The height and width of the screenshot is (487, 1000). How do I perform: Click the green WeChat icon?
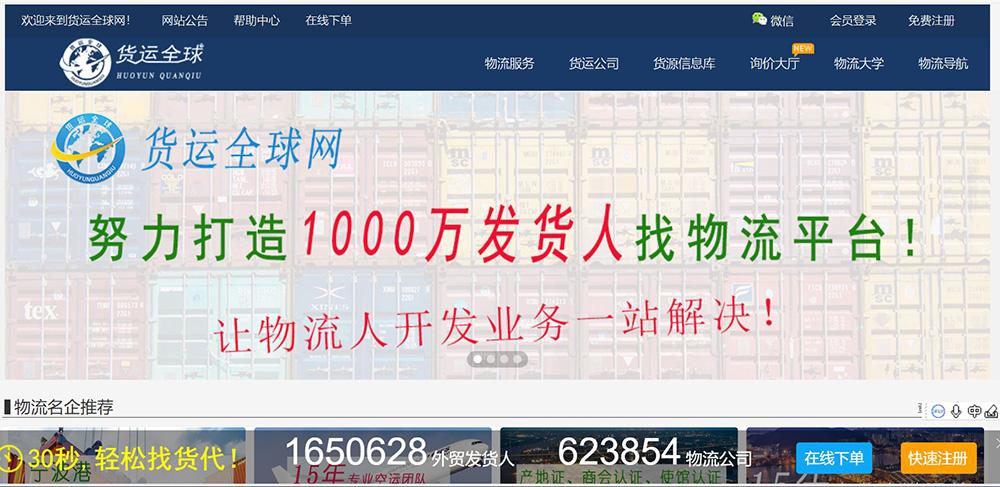pyautogui.click(x=759, y=19)
